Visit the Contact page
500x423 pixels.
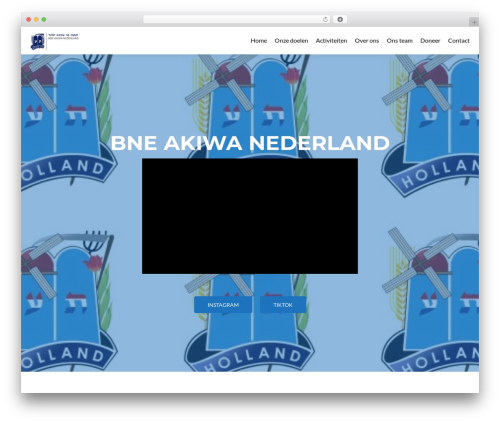pyautogui.click(x=458, y=41)
